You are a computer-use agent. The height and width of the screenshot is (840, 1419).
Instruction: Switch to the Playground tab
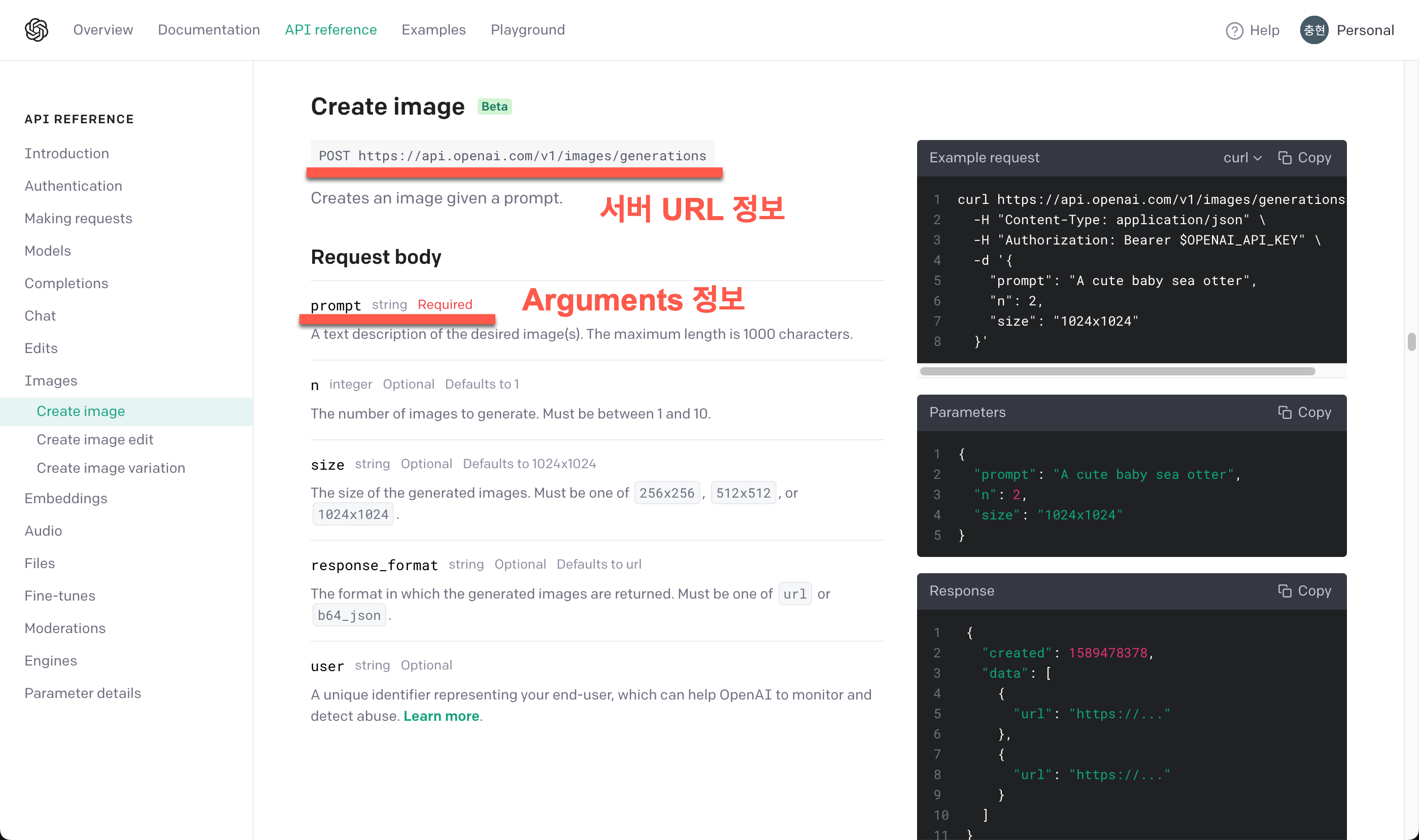coord(527,29)
